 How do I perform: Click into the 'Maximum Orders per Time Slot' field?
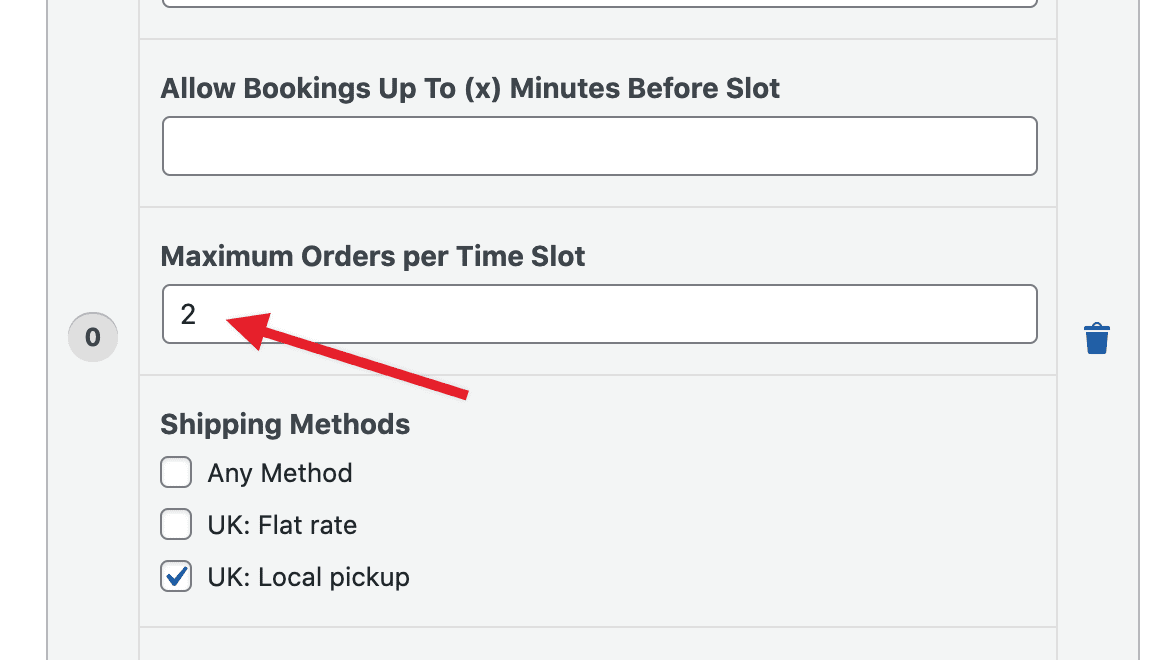tap(600, 313)
